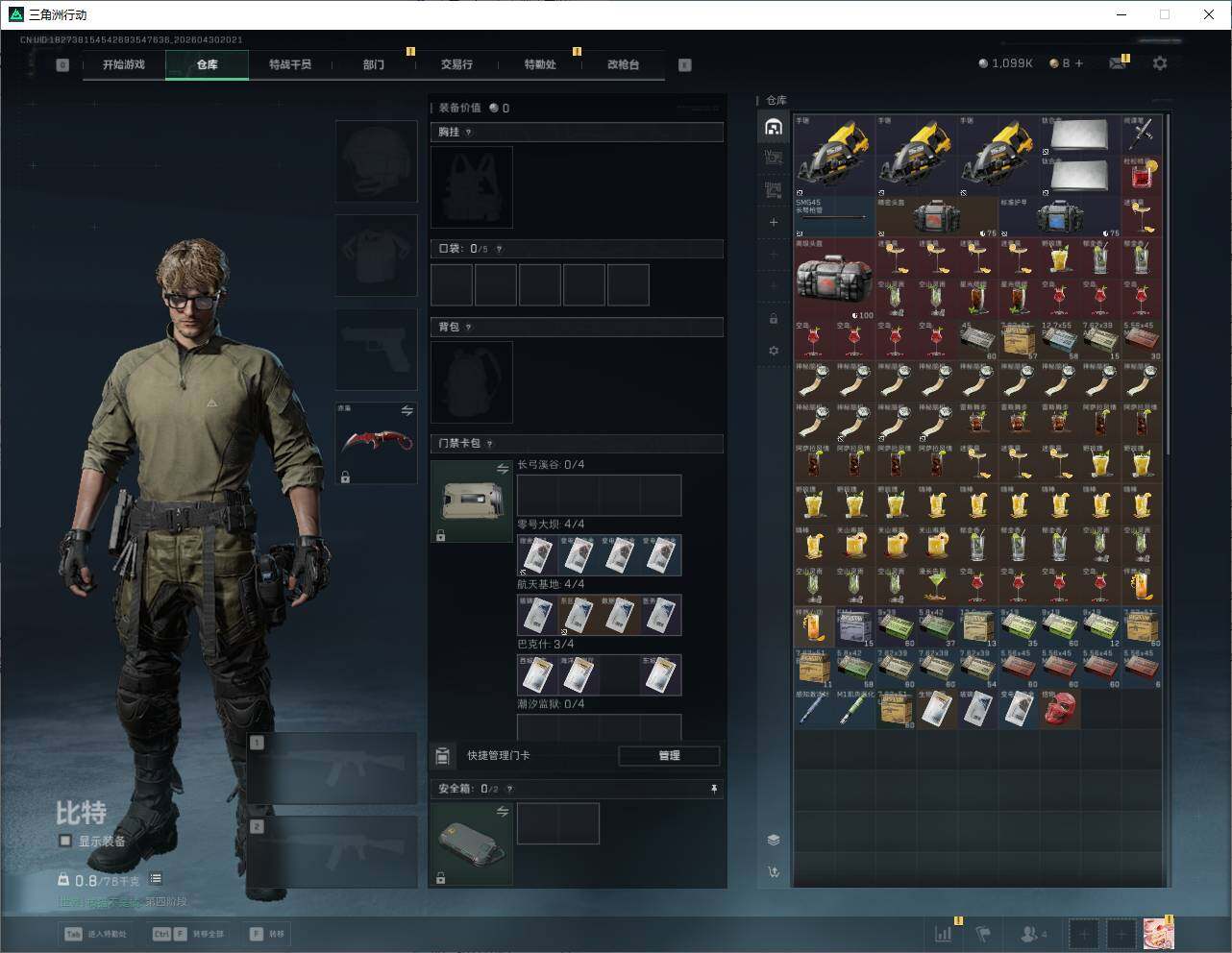Open the mail inbox envelope icon
This screenshot has height=953, width=1232.
tap(1117, 63)
